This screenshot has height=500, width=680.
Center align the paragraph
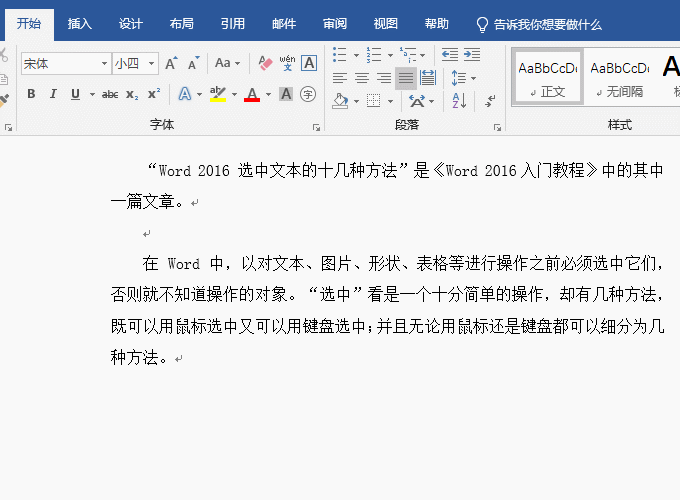(361, 77)
